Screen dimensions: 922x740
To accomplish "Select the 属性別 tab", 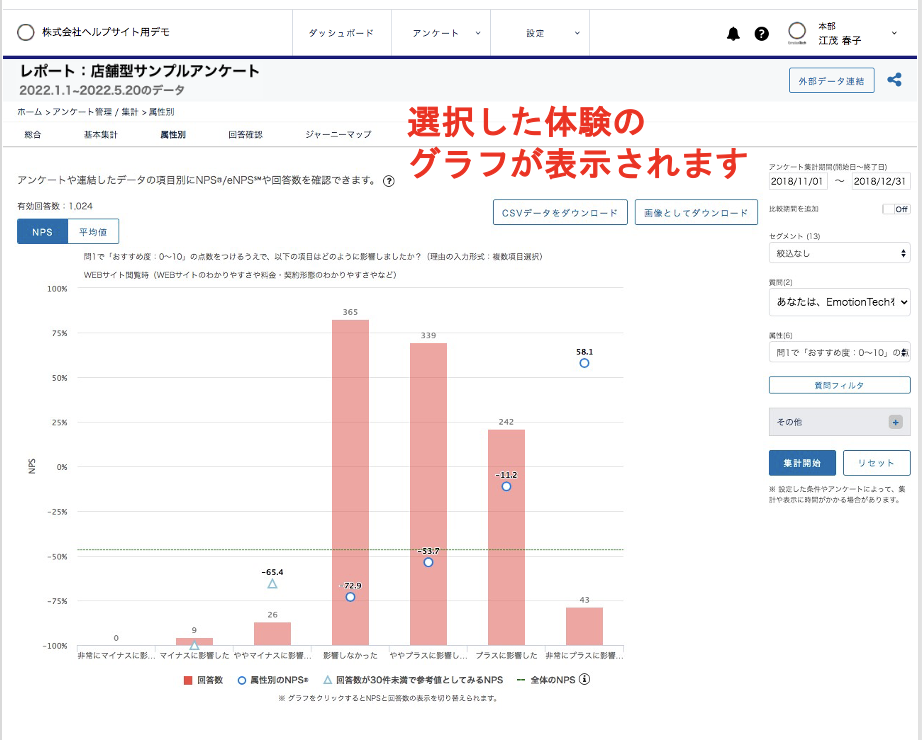I will [173, 135].
